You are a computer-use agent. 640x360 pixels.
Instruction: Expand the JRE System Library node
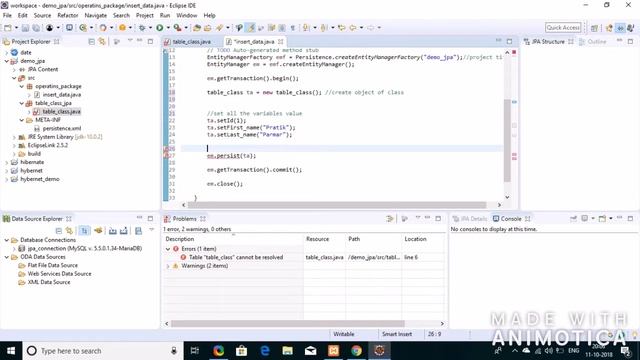click(14, 137)
